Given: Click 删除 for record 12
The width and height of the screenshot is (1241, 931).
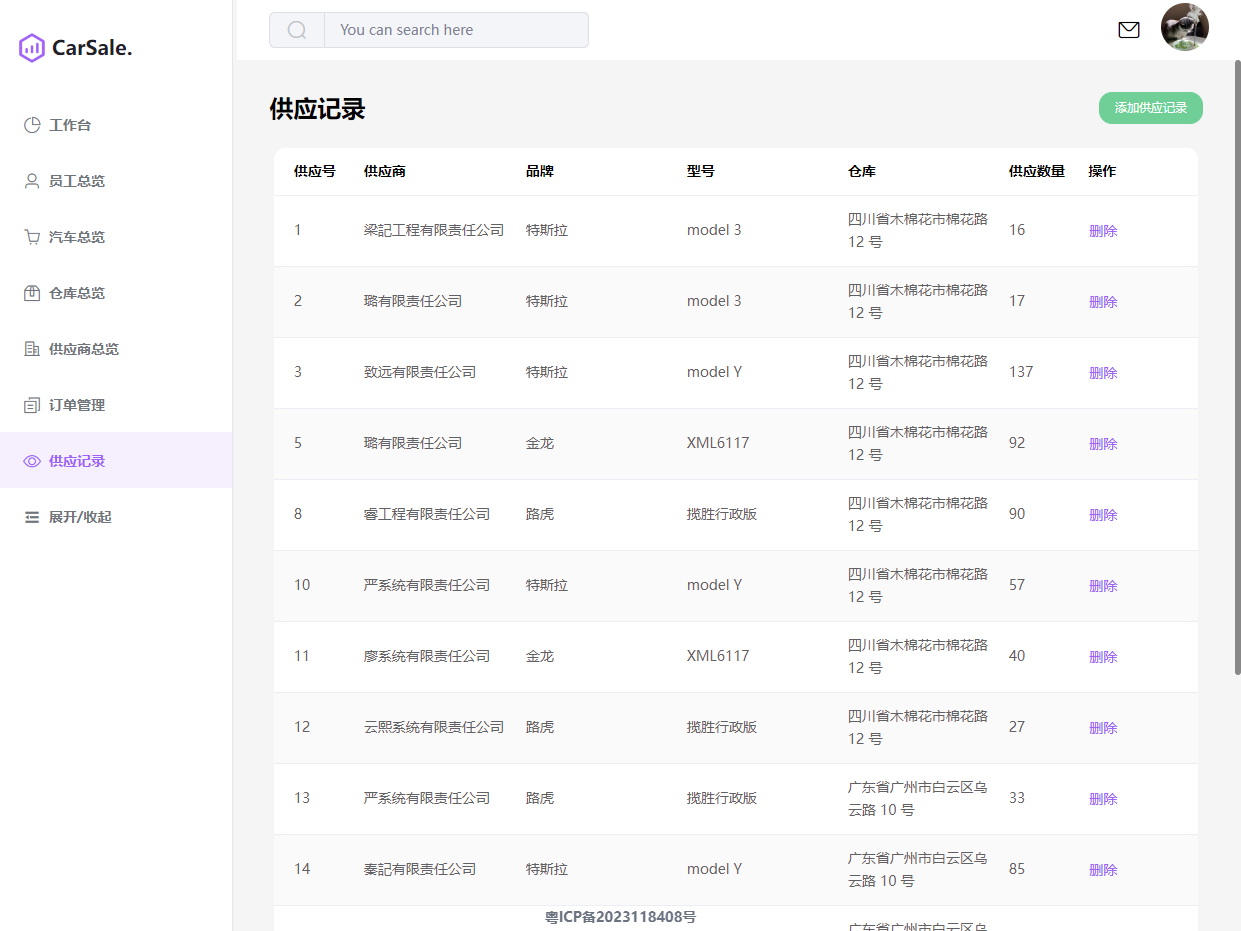Looking at the screenshot, I should 1103,728.
